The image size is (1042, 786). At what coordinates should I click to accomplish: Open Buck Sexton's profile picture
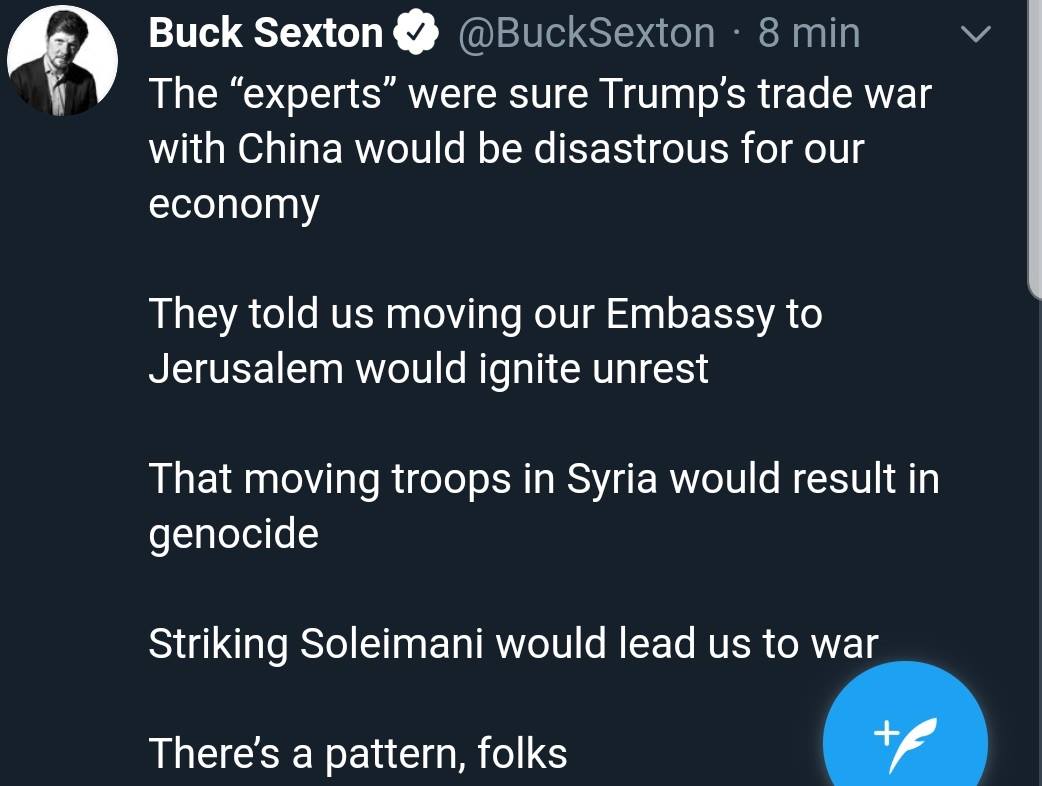[62, 60]
